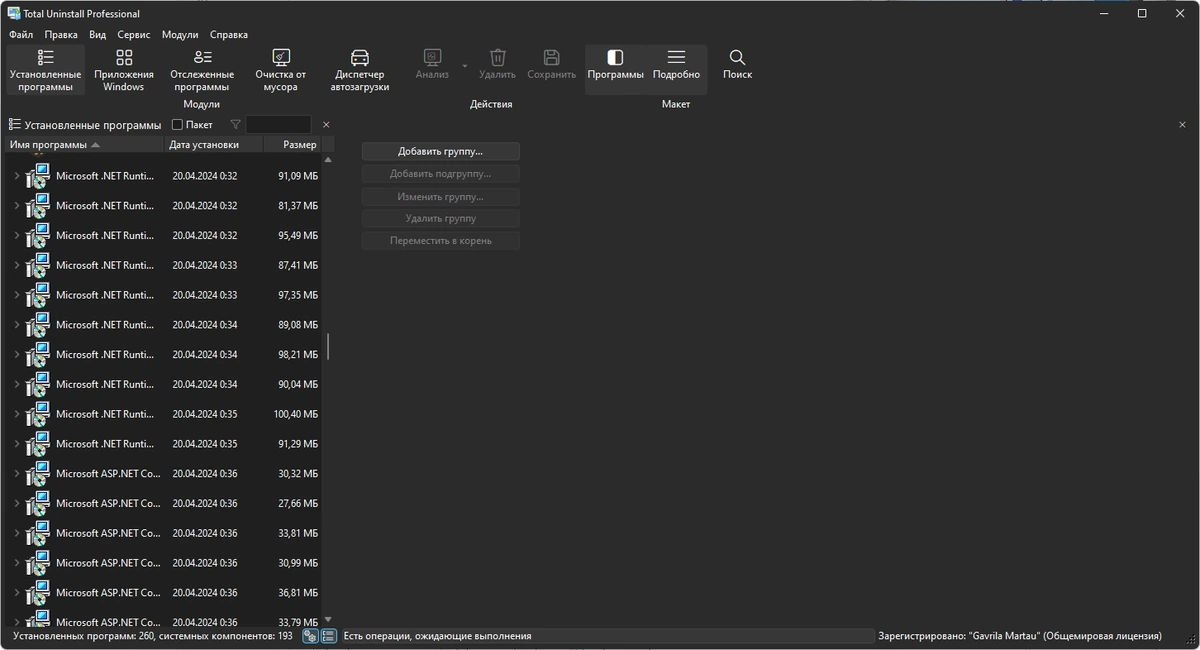This screenshot has height=650, width=1200.
Task: Click the list icon beside the Установленные программы panel title
Action: [x=14, y=125]
